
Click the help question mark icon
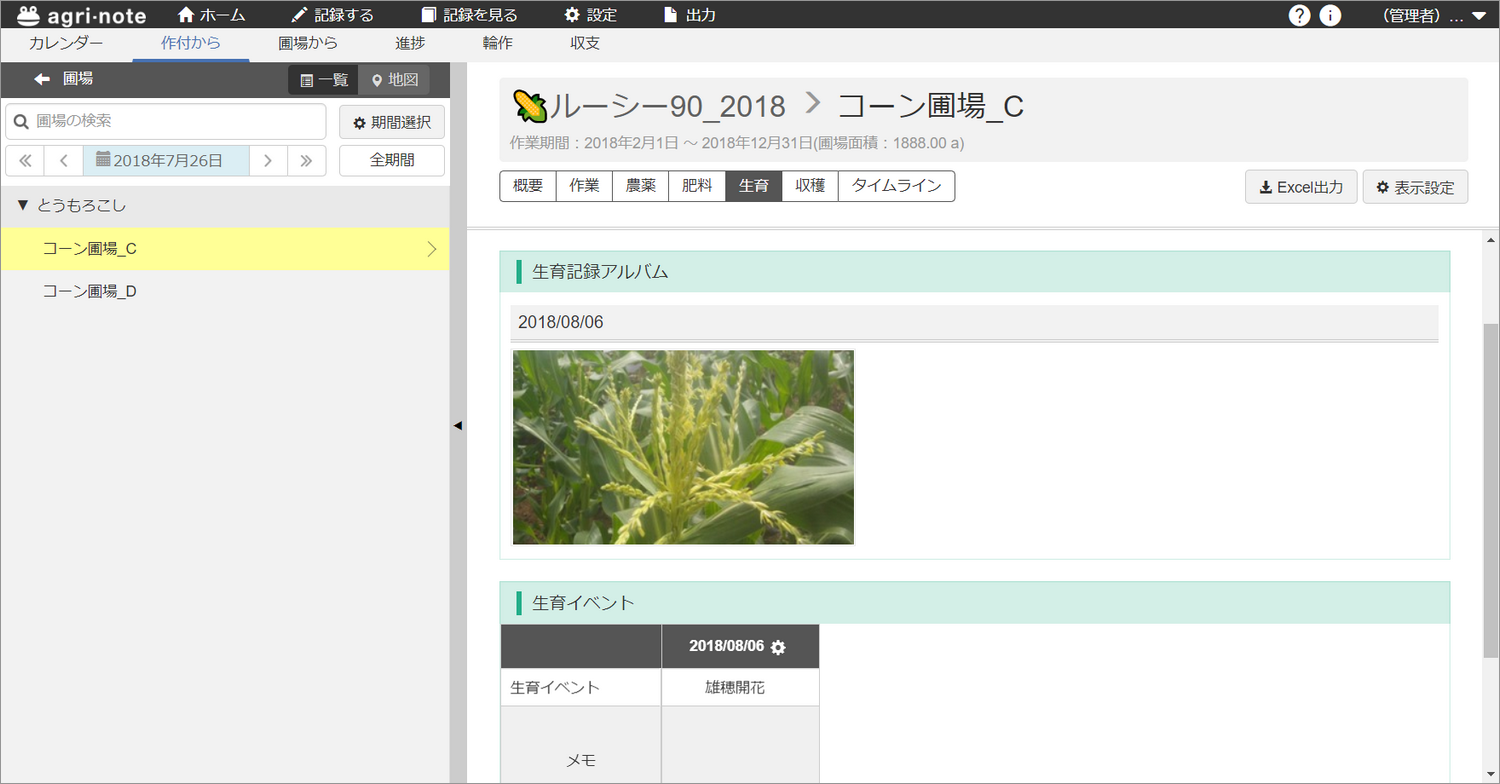[1299, 15]
